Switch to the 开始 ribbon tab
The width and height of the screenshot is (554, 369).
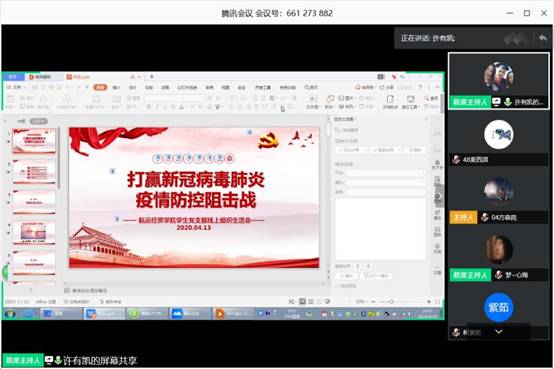(100, 87)
